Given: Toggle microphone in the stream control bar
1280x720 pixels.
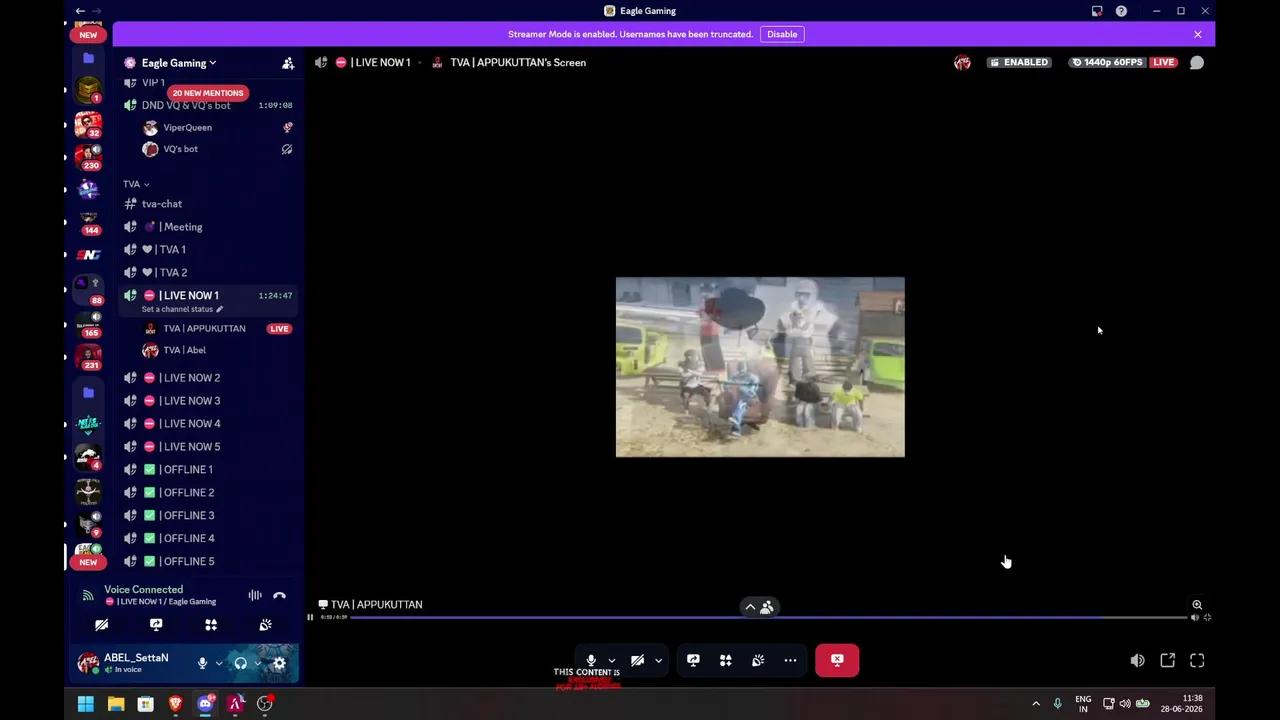Looking at the screenshot, I should click(x=591, y=660).
